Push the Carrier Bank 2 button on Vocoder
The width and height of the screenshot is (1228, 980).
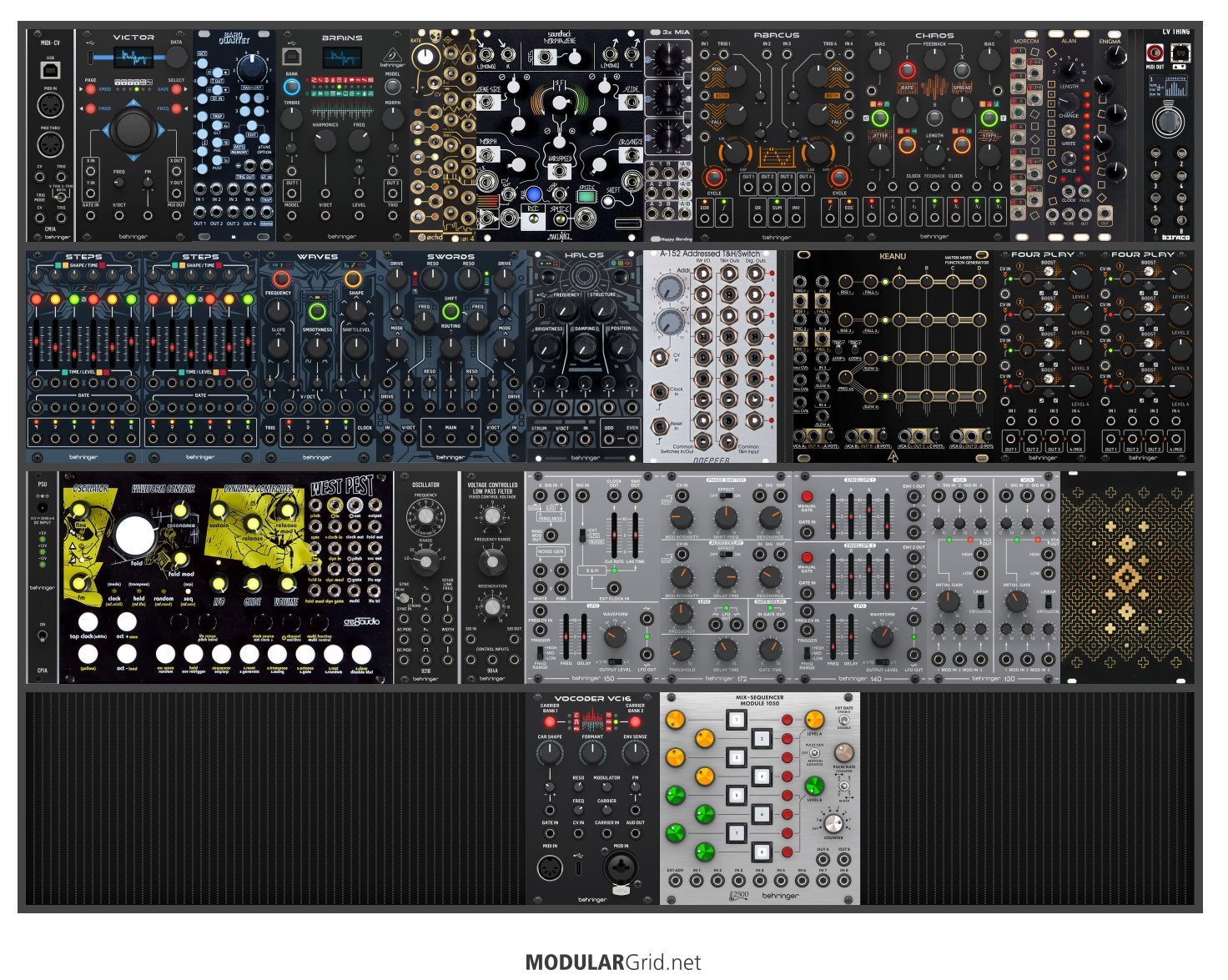(x=635, y=722)
